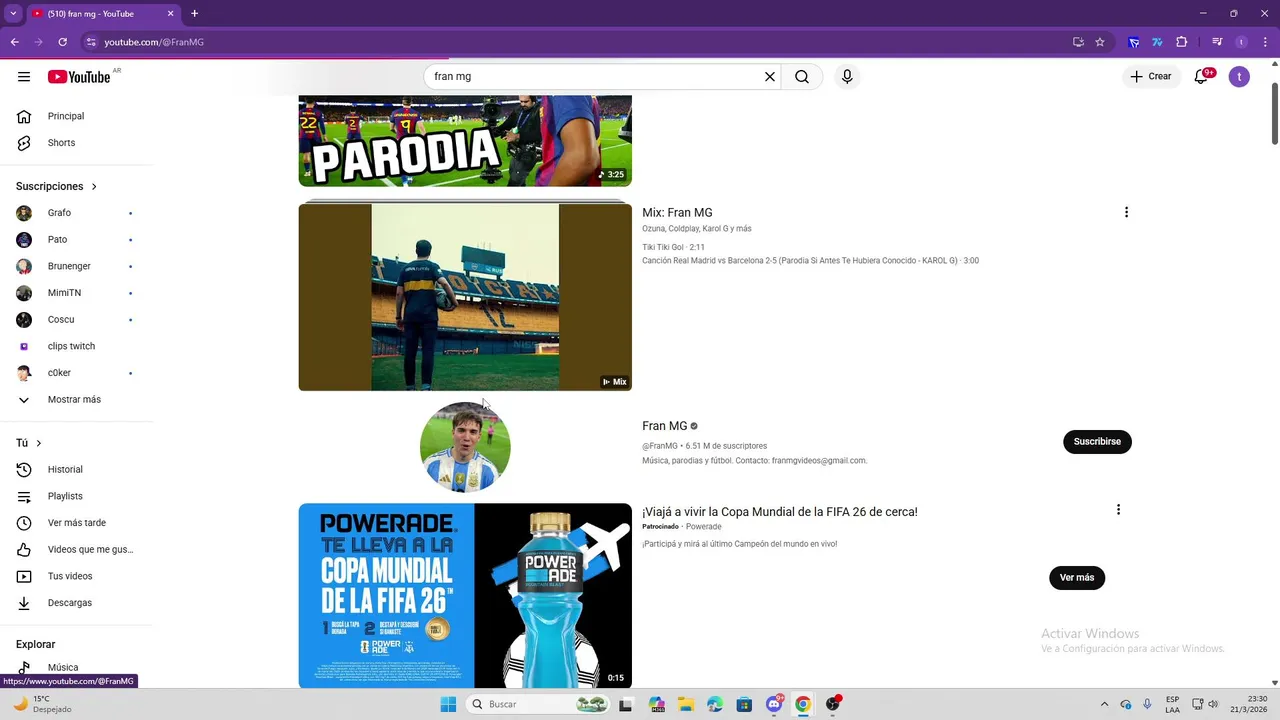The width and height of the screenshot is (1280, 720).
Task: Open the Mix: Fran MG title
Action: click(677, 212)
